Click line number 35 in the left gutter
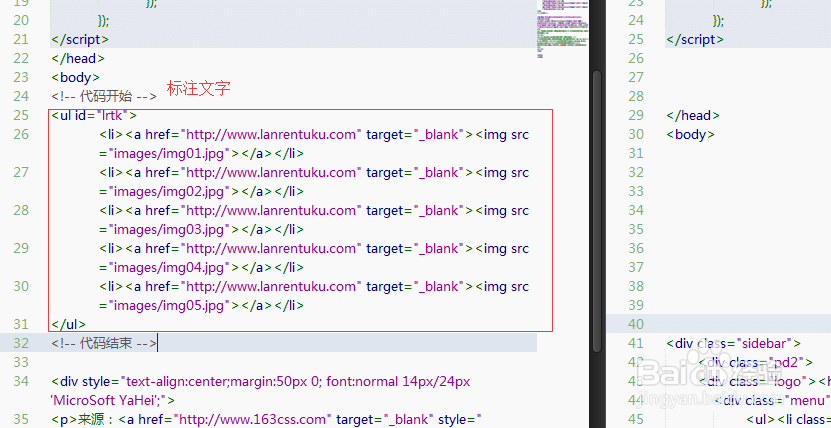 pyautogui.click(x=21, y=420)
